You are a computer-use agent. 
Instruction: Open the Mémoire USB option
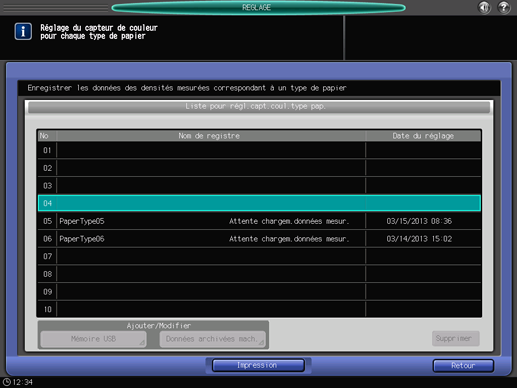(x=93, y=339)
